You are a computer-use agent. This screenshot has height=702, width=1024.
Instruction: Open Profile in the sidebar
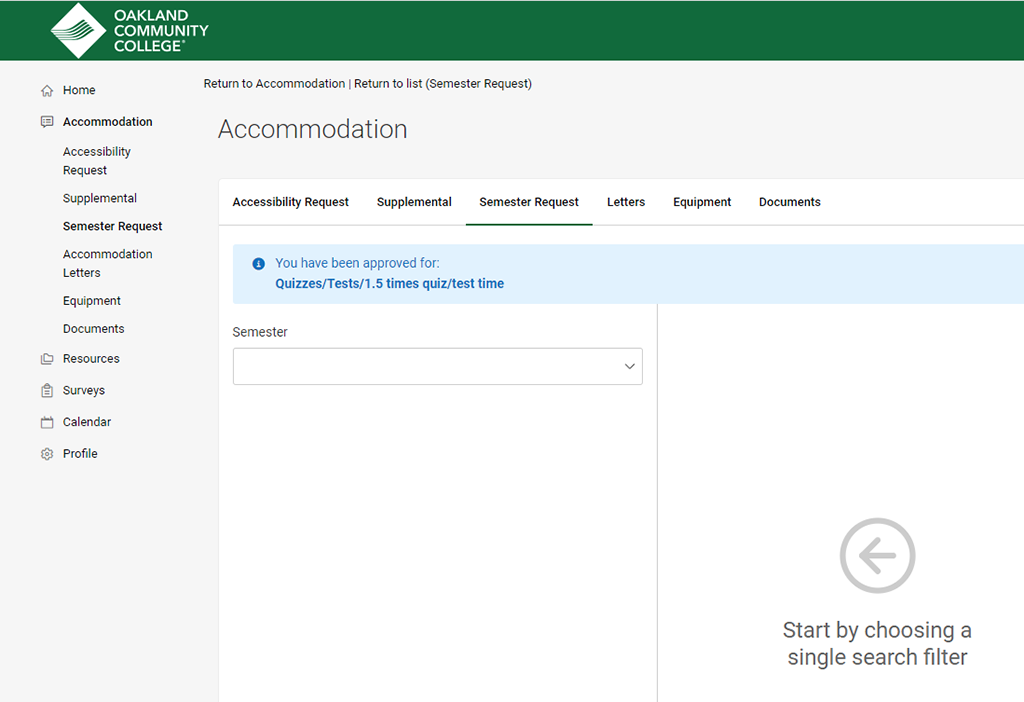pos(80,454)
